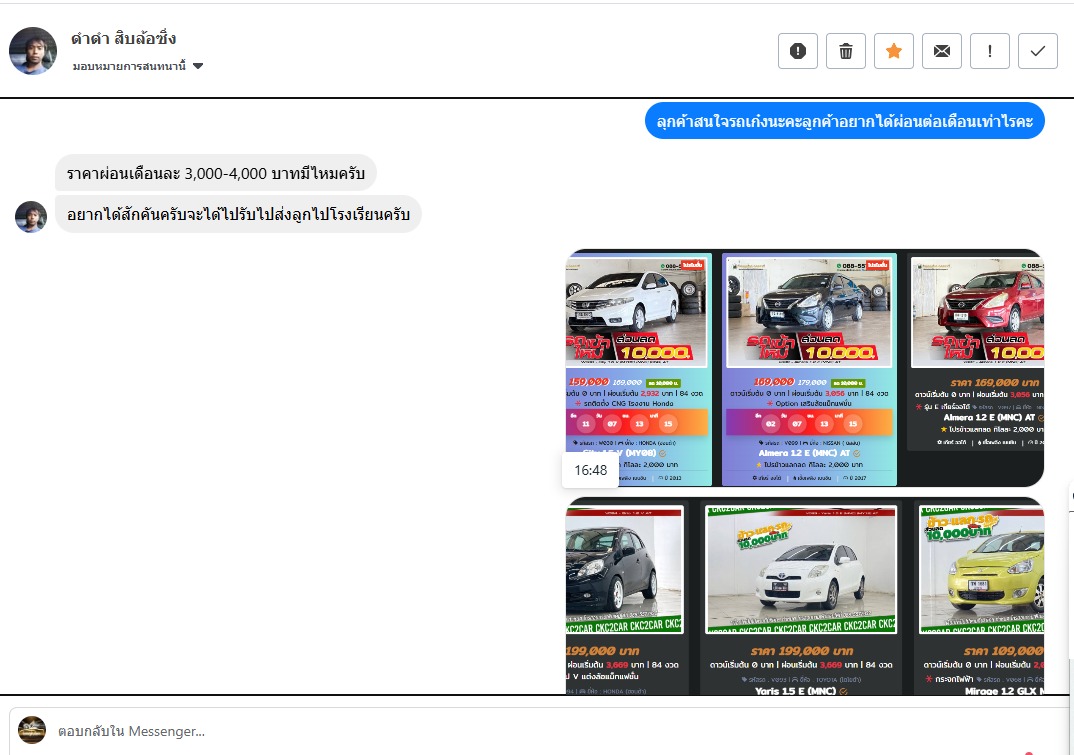This screenshot has width=1074, height=755.
Task: Open contact name ดำดำ สิบล้อซิ่ง
Action: tap(124, 39)
